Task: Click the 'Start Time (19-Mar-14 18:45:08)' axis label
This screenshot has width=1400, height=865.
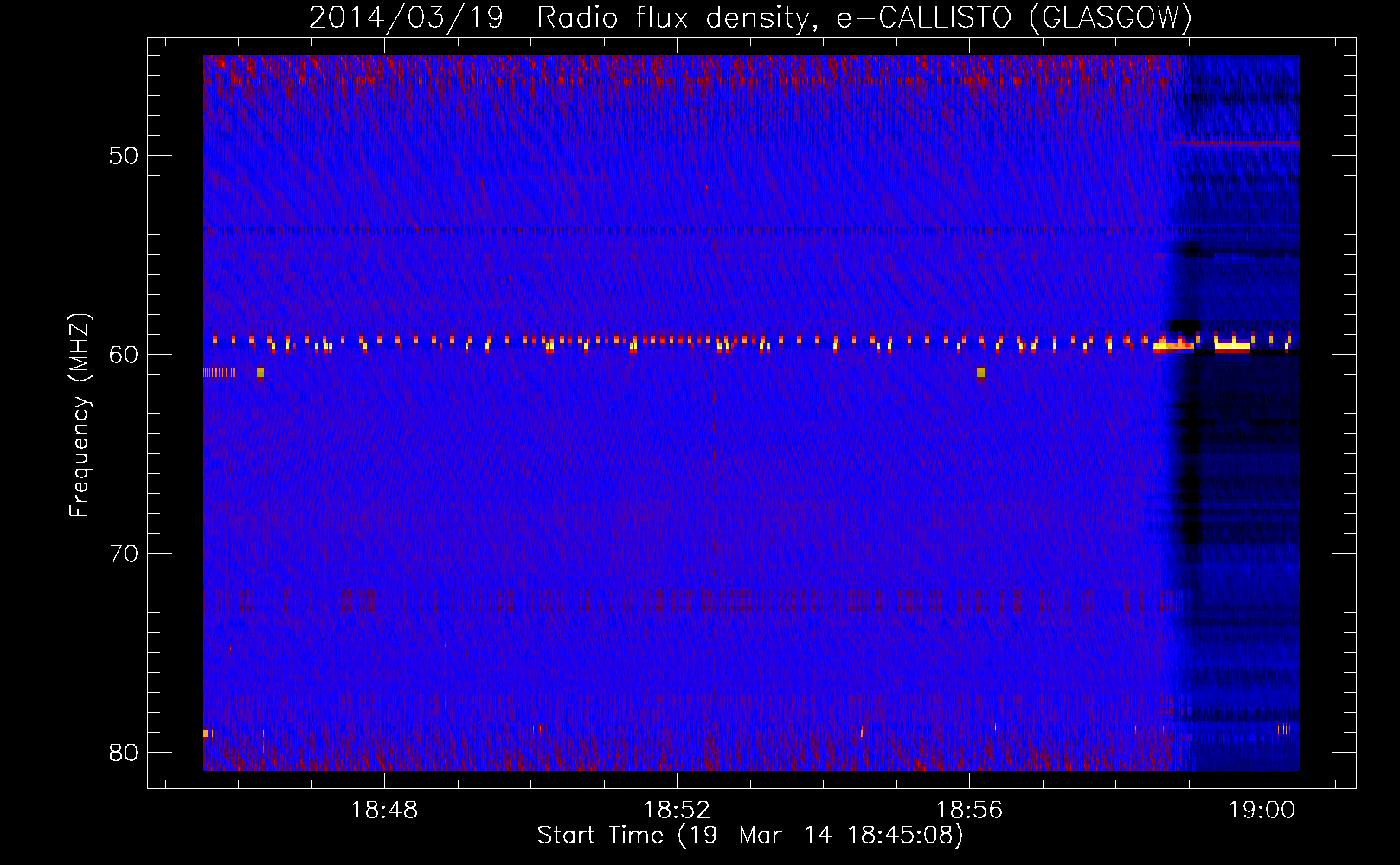Action: [750, 836]
